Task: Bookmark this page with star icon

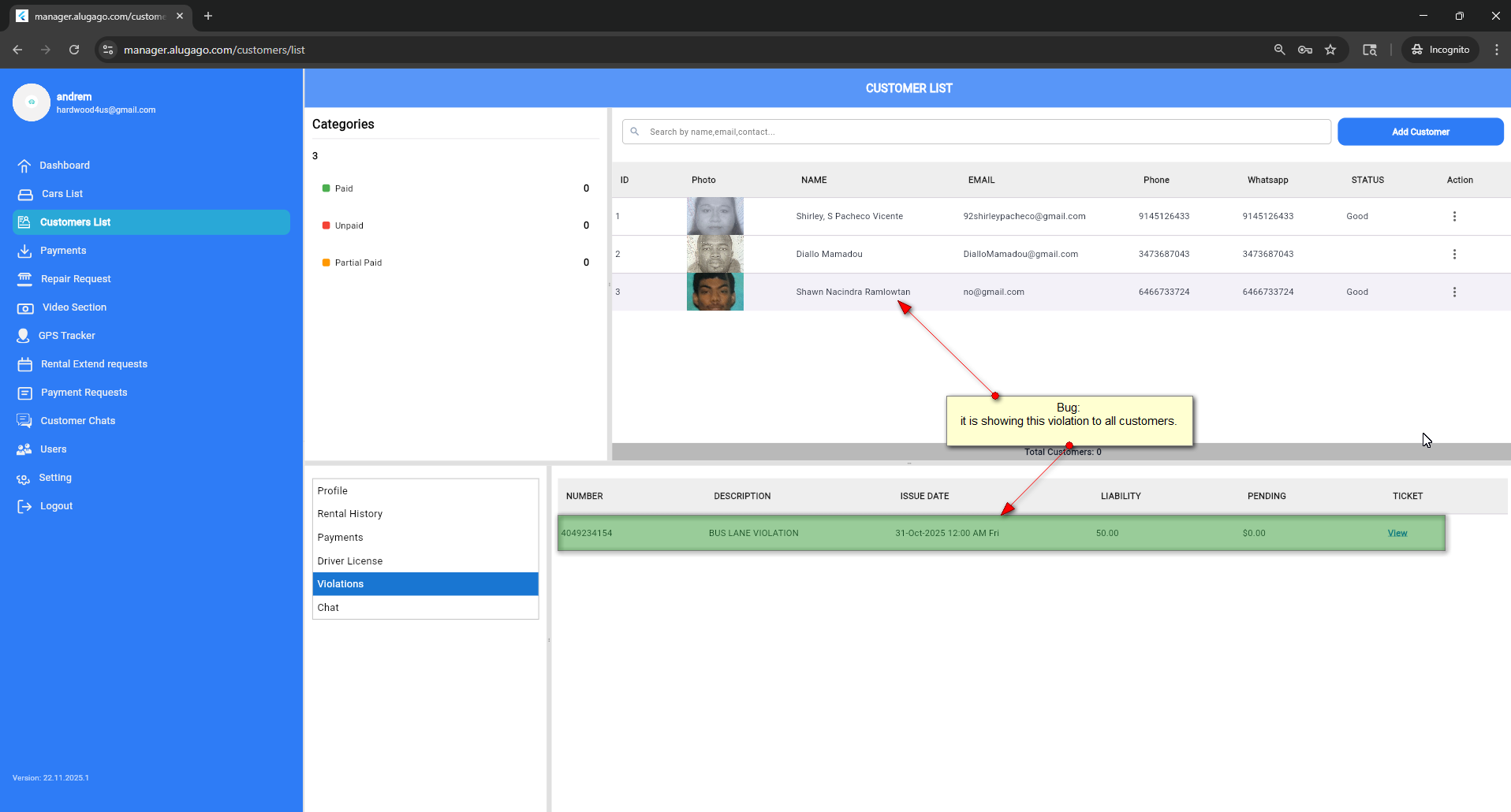Action: (x=1330, y=50)
